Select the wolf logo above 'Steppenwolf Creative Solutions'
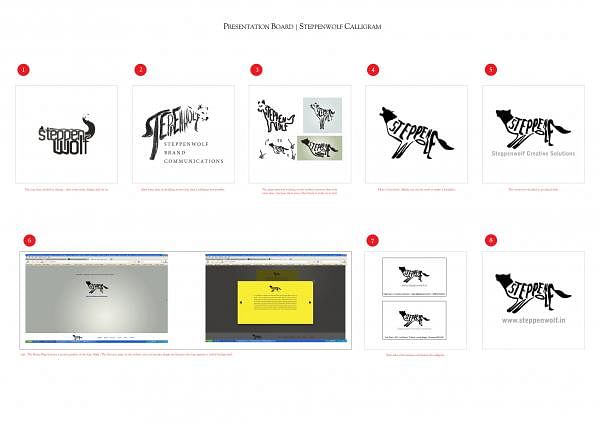 click(x=533, y=129)
